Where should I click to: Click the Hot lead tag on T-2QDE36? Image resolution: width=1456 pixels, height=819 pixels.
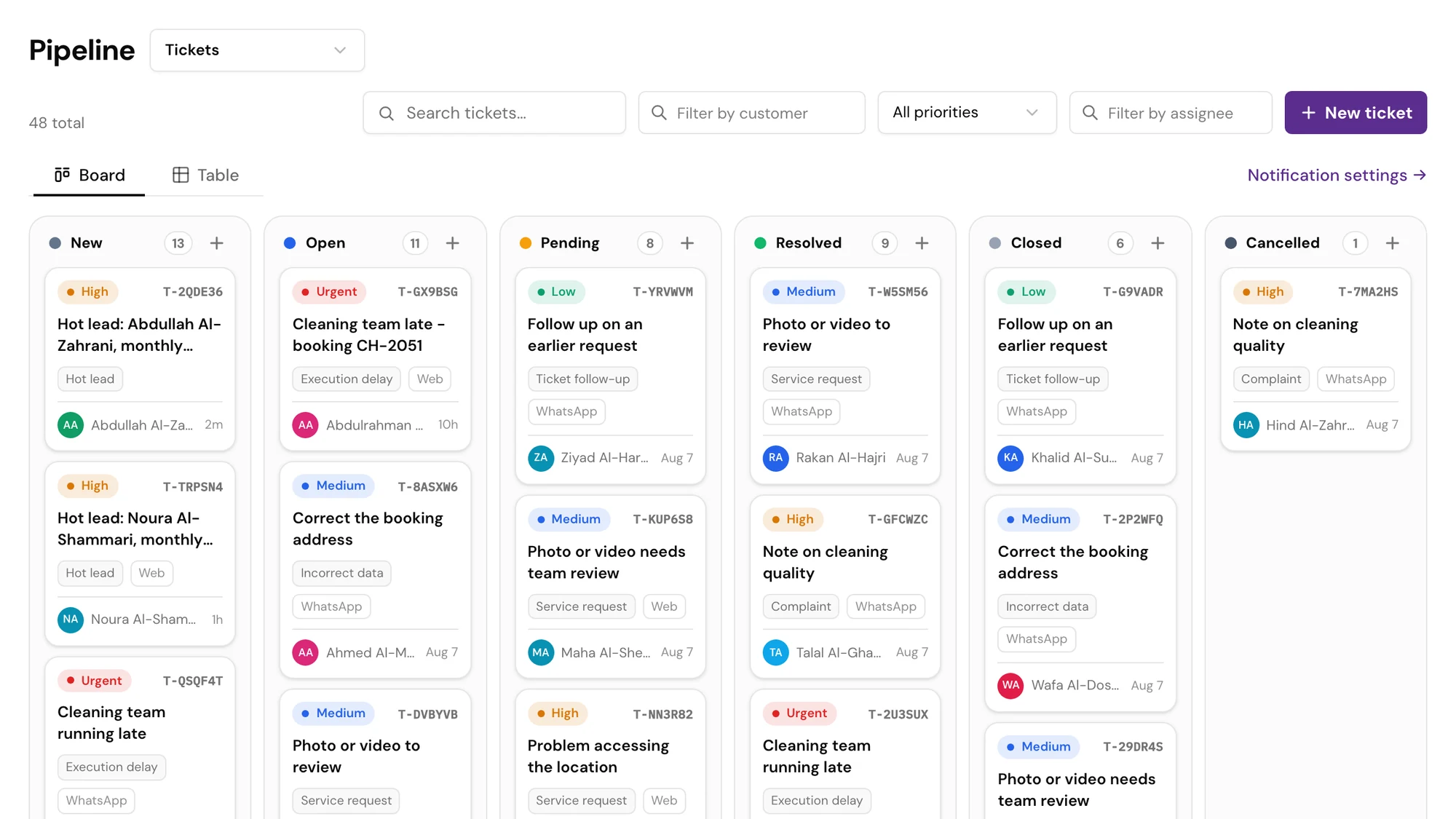click(90, 379)
